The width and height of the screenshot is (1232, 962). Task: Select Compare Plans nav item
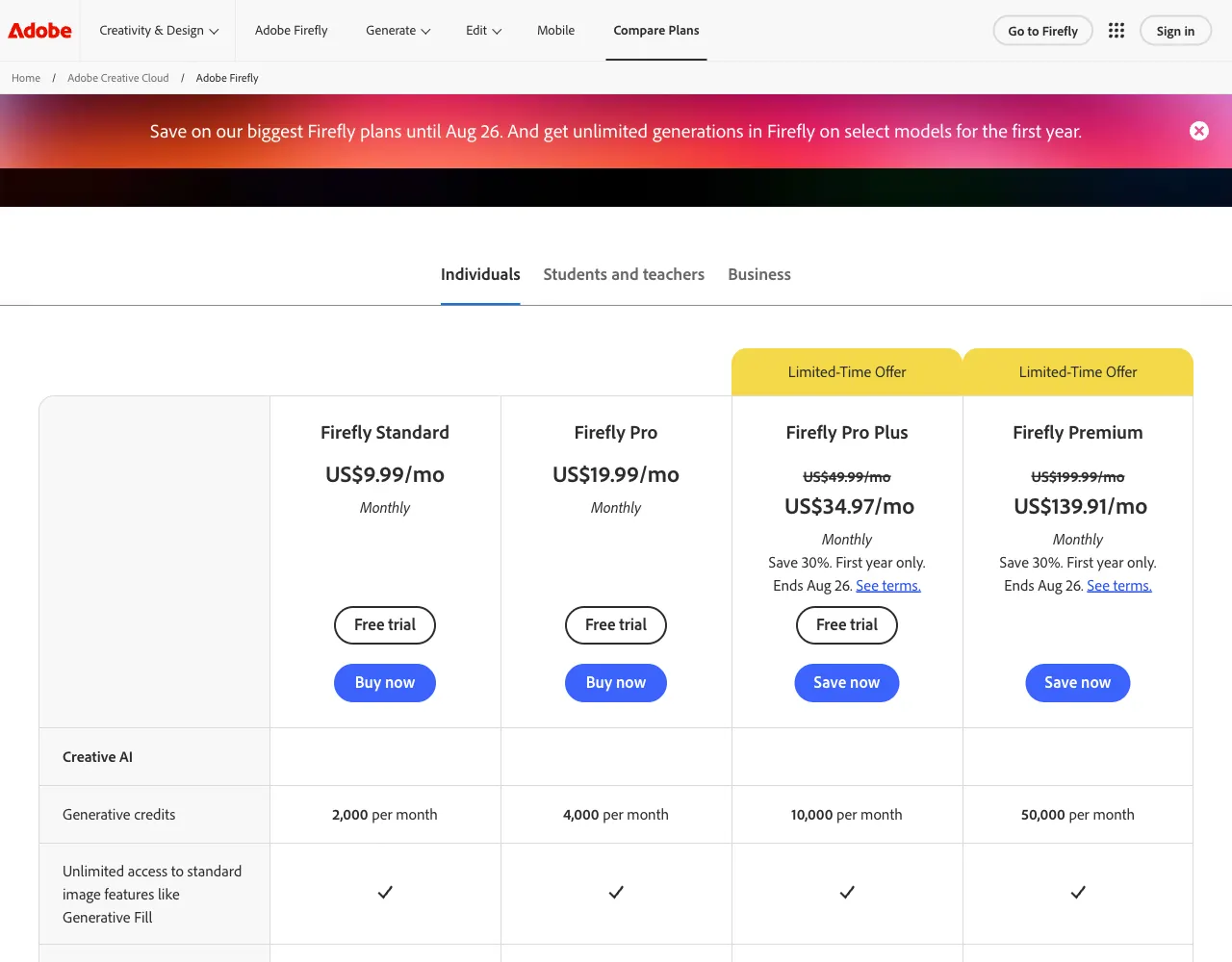656,31
